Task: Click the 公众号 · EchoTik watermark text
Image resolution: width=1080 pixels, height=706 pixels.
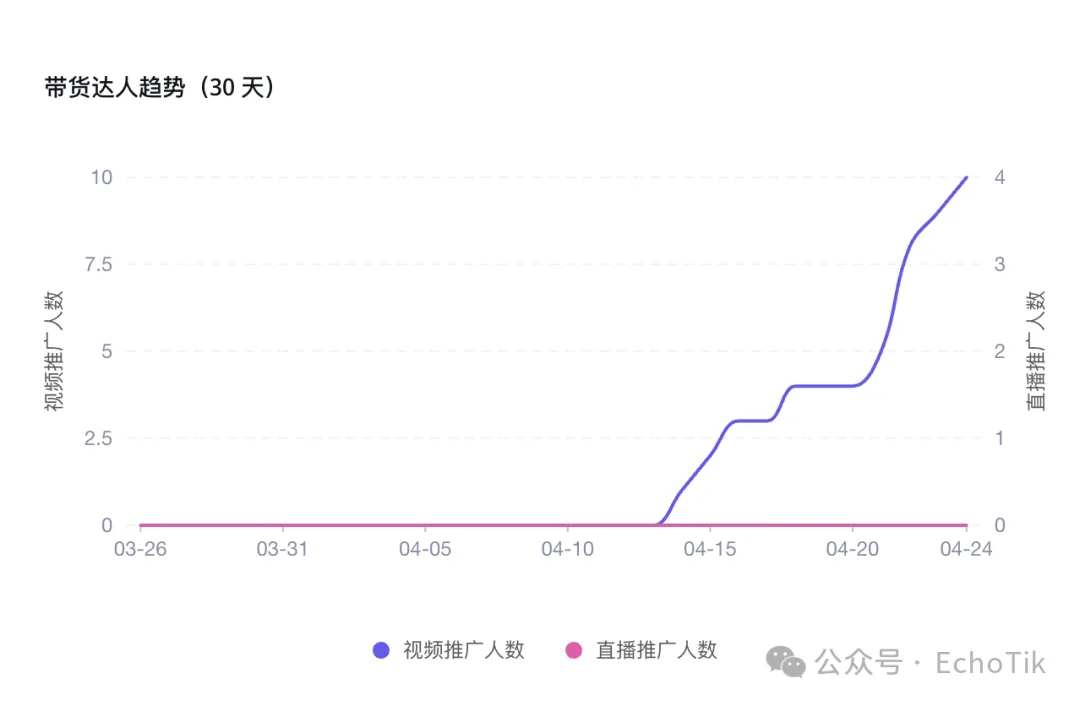Action: 931,662
